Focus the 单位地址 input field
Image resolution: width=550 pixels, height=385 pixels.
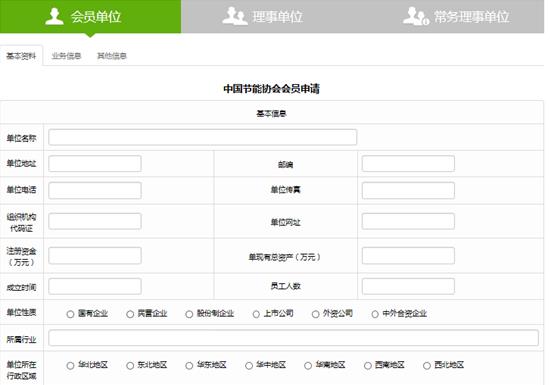(x=95, y=164)
